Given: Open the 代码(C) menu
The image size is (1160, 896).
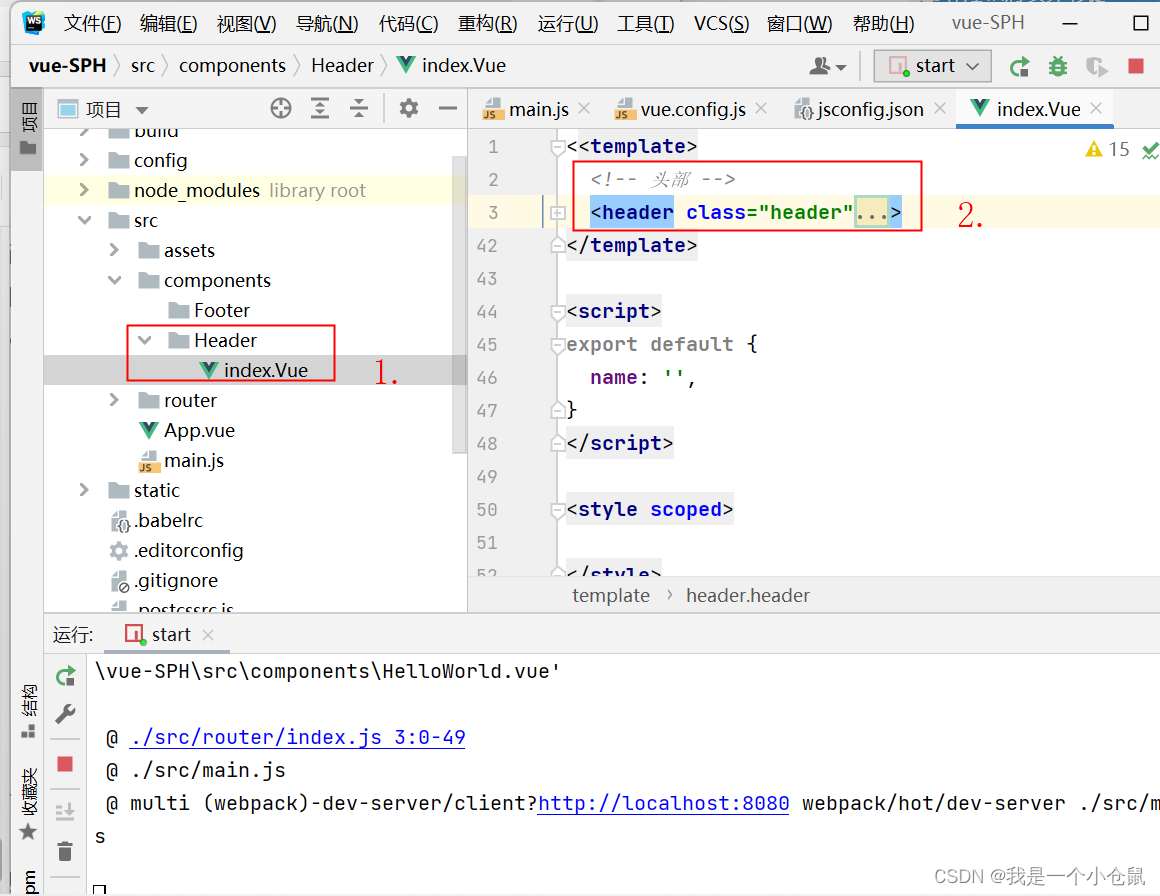Looking at the screenshot, I should [x=408, y=24].
